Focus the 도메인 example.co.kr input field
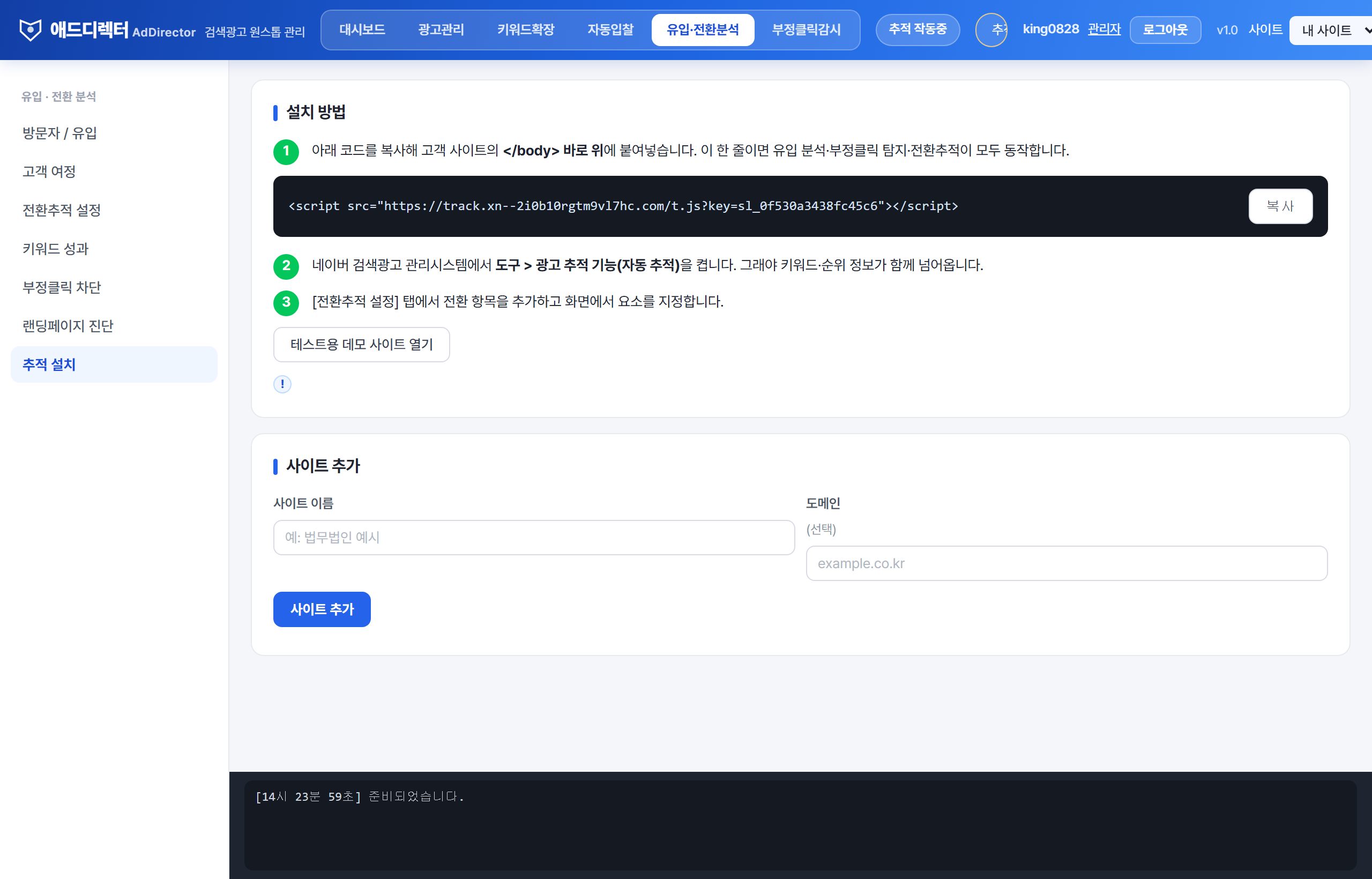The width and height of the screenshot is (1372, 879). click(x=1066, y=563)
